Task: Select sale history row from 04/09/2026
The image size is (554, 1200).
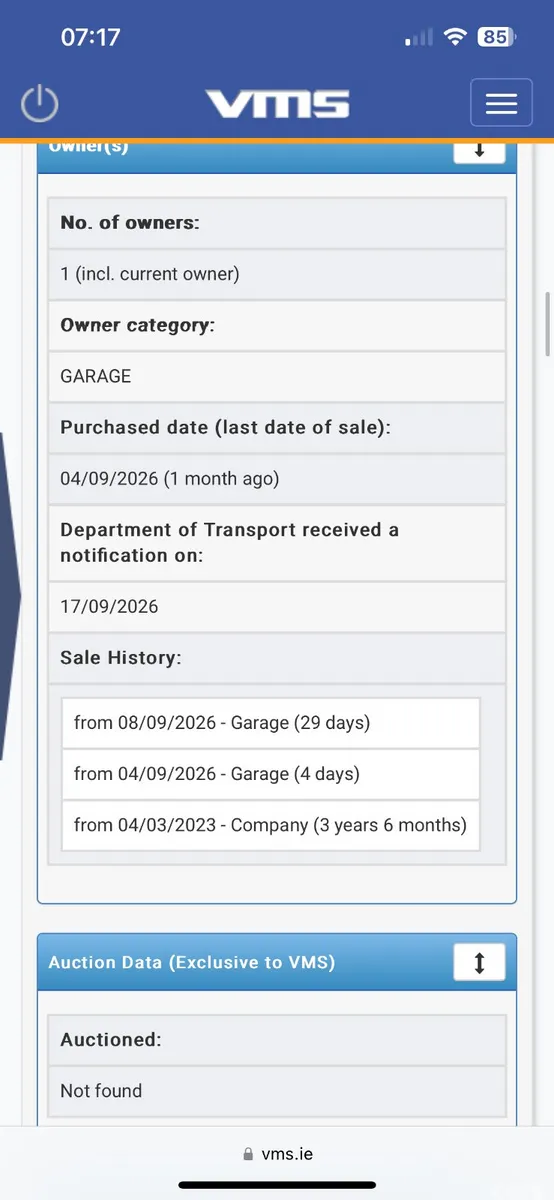Action: pos(271,774)
